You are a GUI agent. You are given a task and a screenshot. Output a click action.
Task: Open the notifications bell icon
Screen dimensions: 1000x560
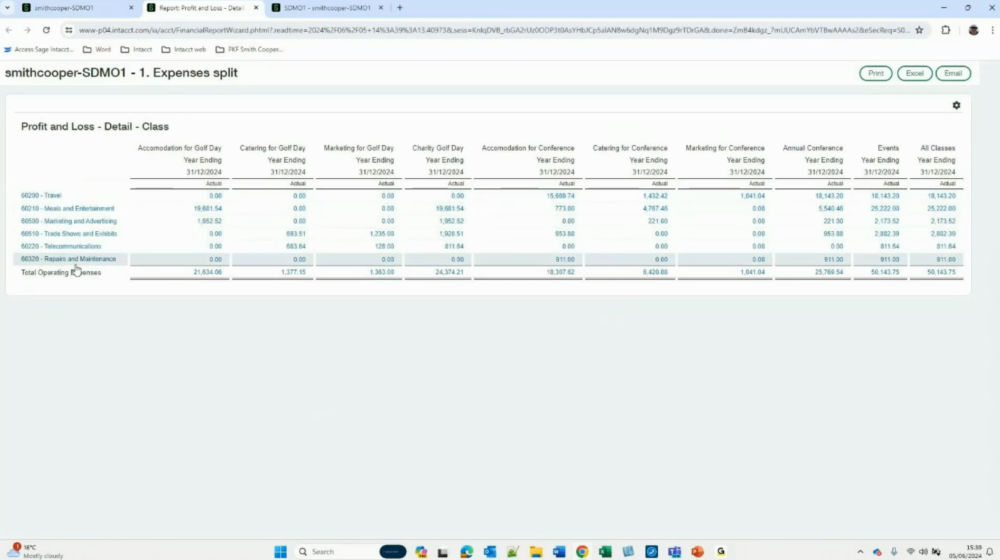989,552
